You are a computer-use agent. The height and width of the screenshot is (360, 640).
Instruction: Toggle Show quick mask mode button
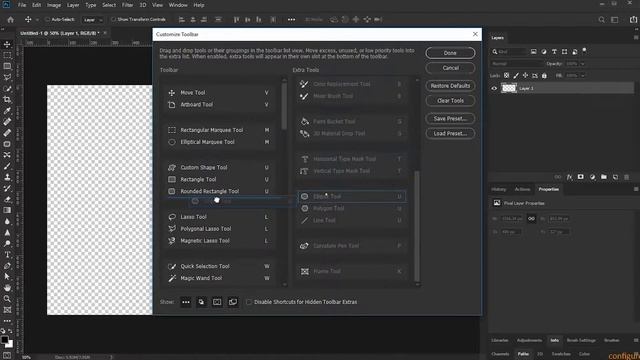tap(217, 302)
